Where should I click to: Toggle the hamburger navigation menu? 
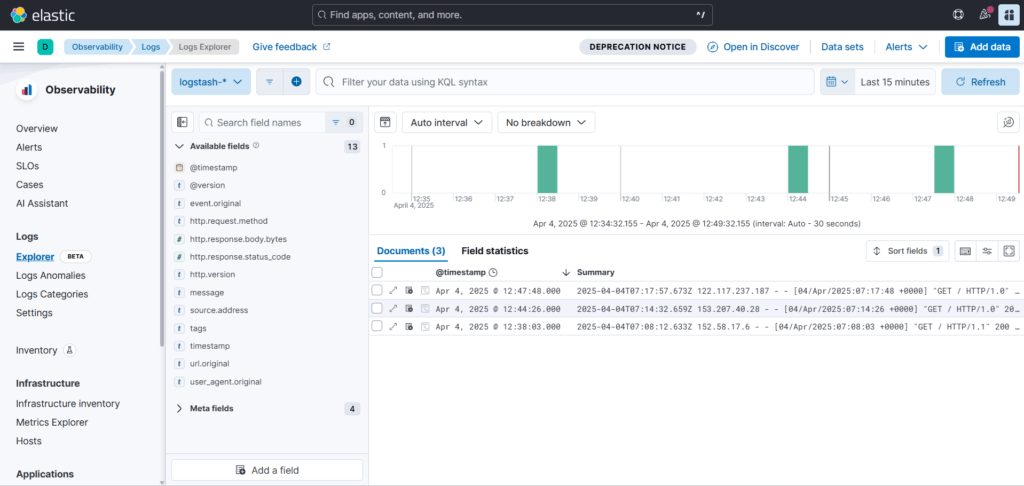pos(19,47)
